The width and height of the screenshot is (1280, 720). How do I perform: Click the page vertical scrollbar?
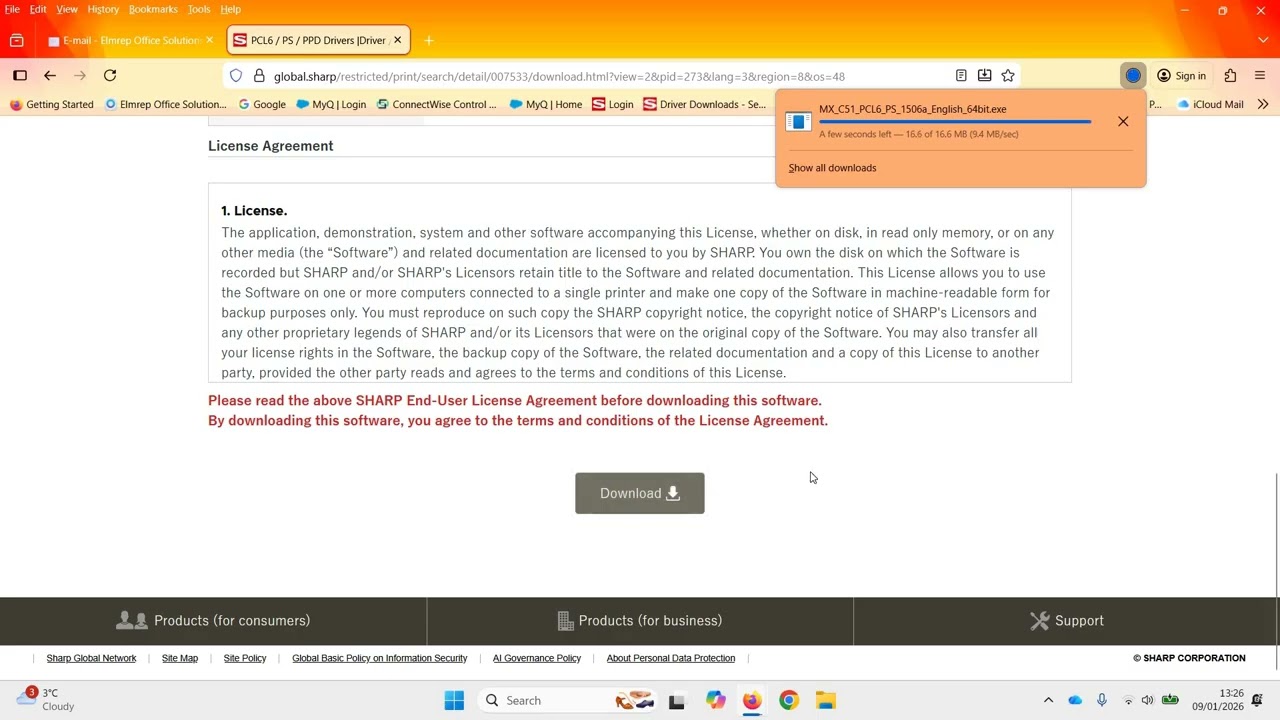(1276, 570)
